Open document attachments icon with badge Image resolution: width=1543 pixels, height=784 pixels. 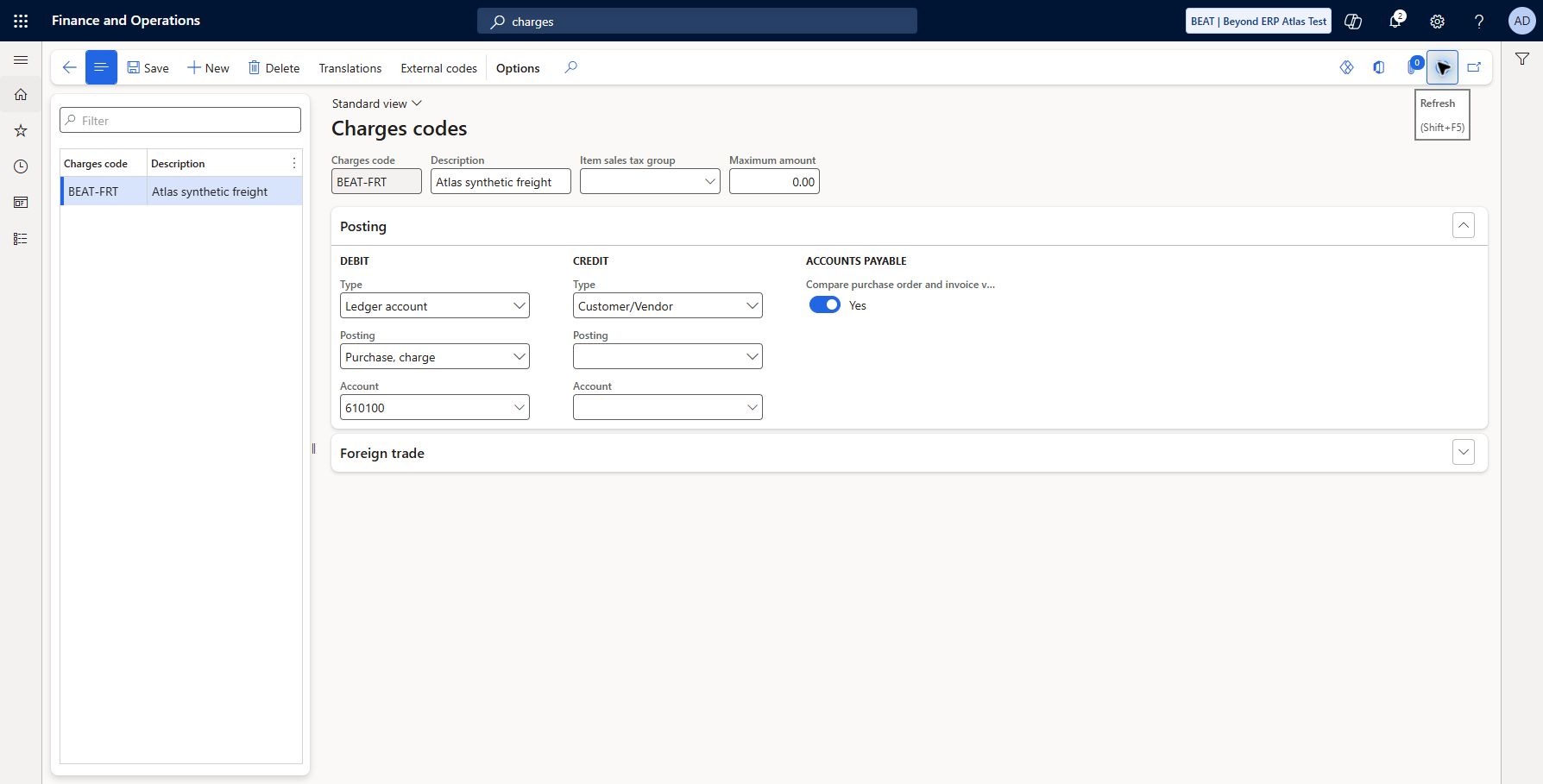[x=1413, y=66]
